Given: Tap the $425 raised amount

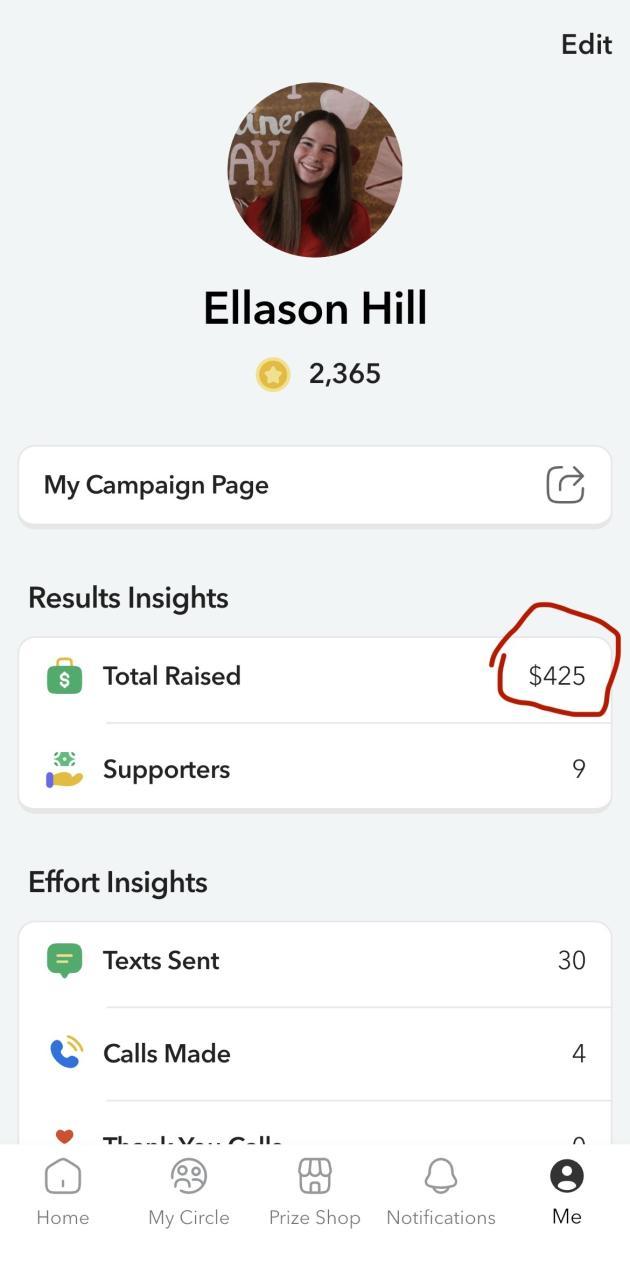Looking at the screenshot, I should (556, 676).
